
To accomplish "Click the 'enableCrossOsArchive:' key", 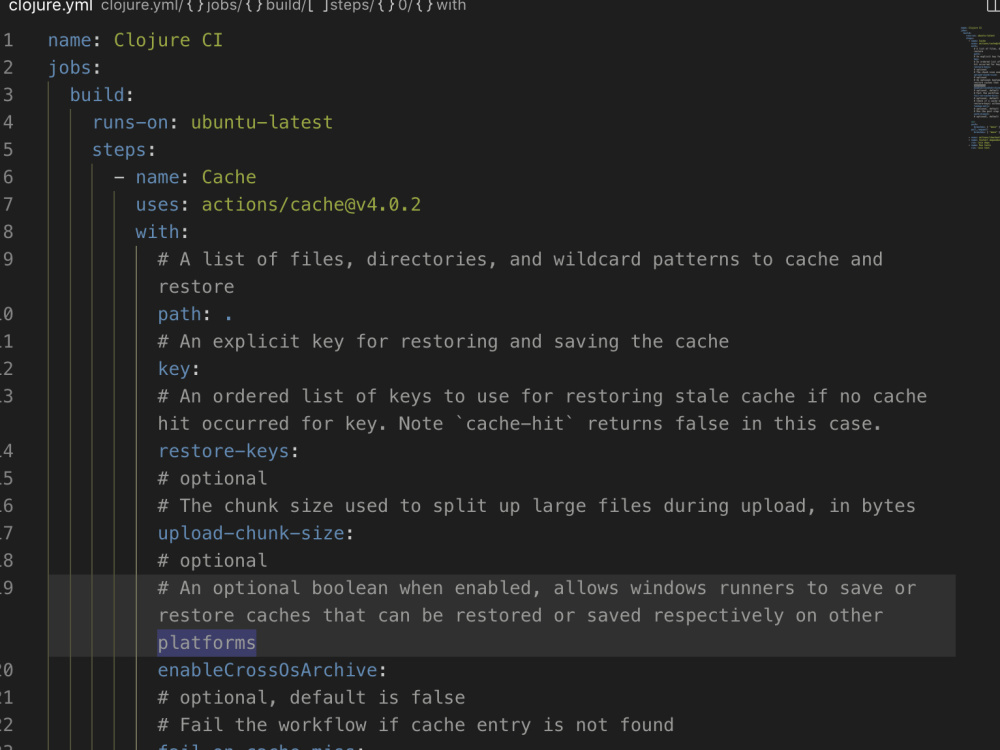I will point(272,670).
